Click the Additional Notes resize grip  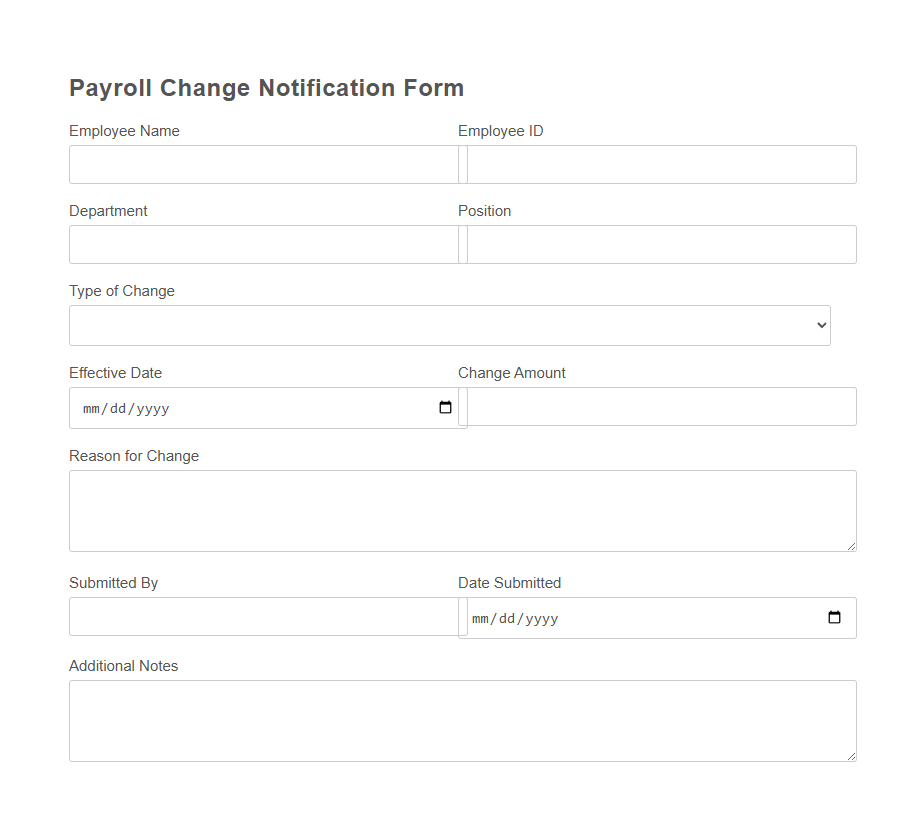tap(852, 757)
